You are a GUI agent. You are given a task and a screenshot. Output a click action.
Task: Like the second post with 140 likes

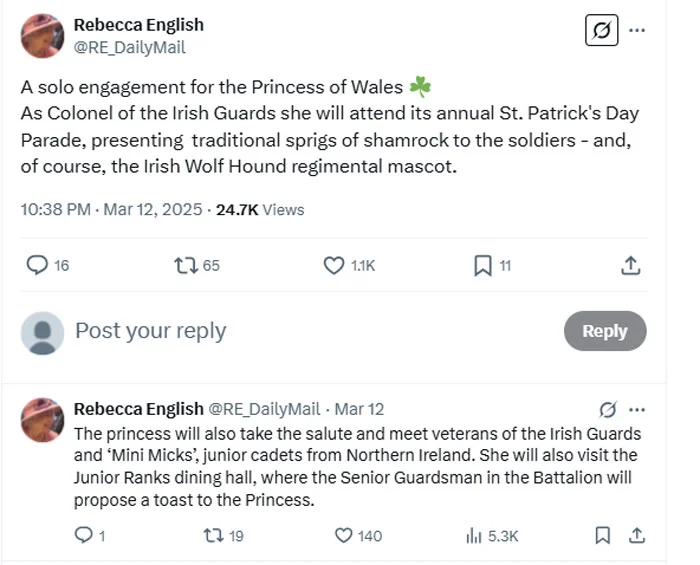(344, 535)
